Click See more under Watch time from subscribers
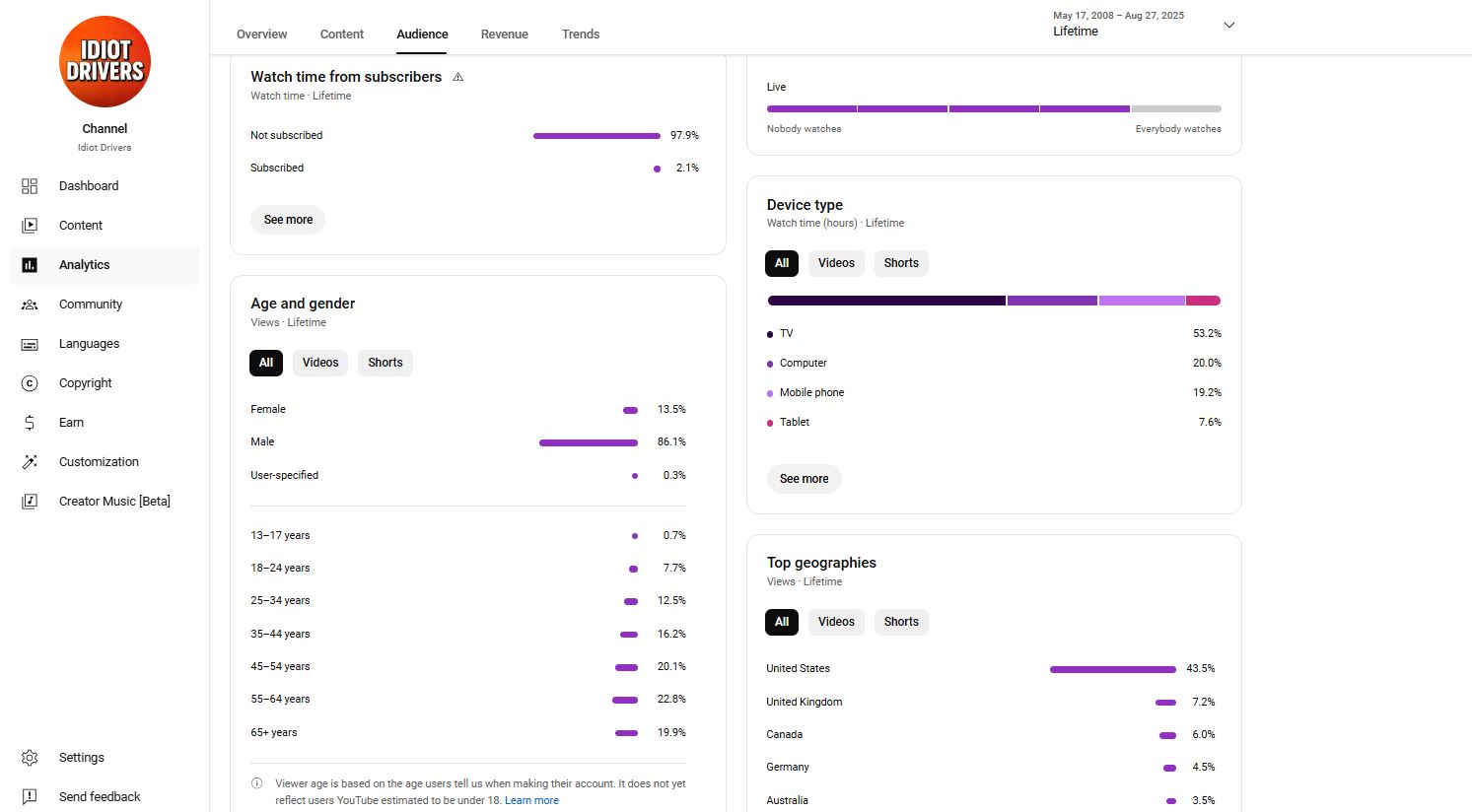Image resolution: width=1472 pixels, height=812 pixels. [288, 220]
